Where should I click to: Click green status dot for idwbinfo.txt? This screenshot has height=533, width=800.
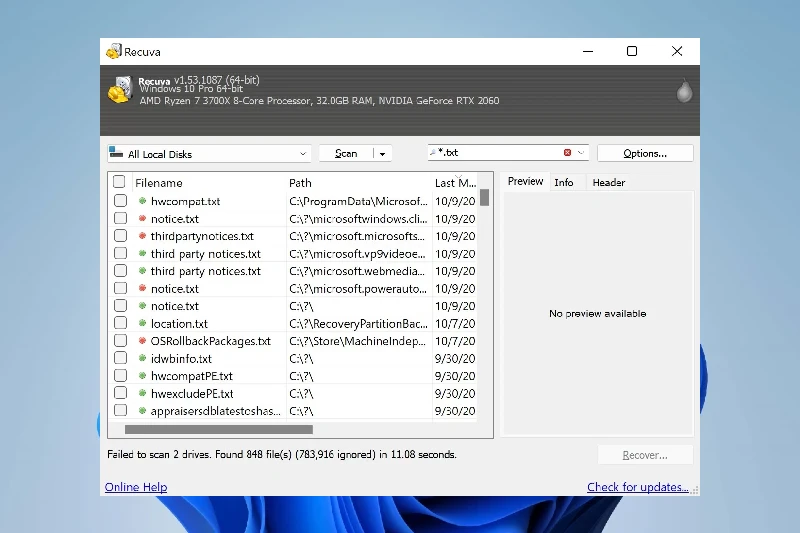click(142, 358)
